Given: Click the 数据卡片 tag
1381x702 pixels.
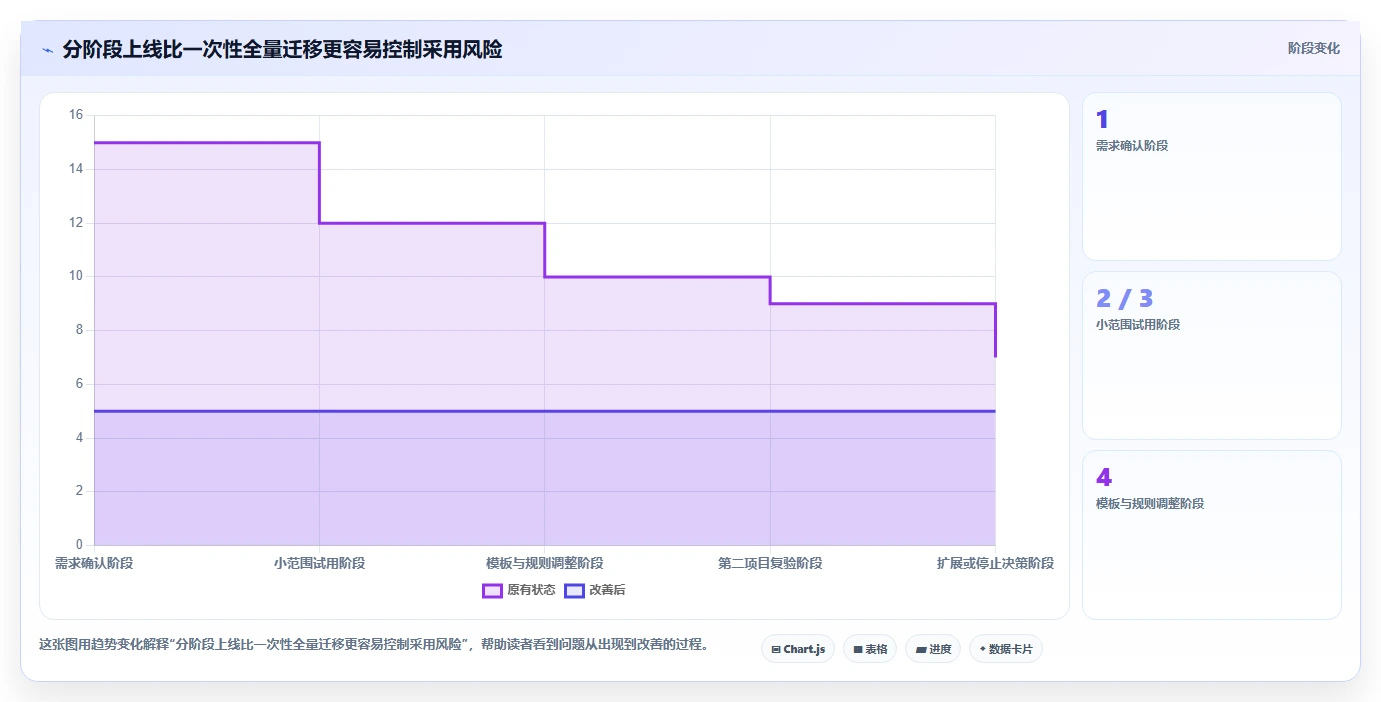Looking at the screenshot, I should [x=1006, y=649].
